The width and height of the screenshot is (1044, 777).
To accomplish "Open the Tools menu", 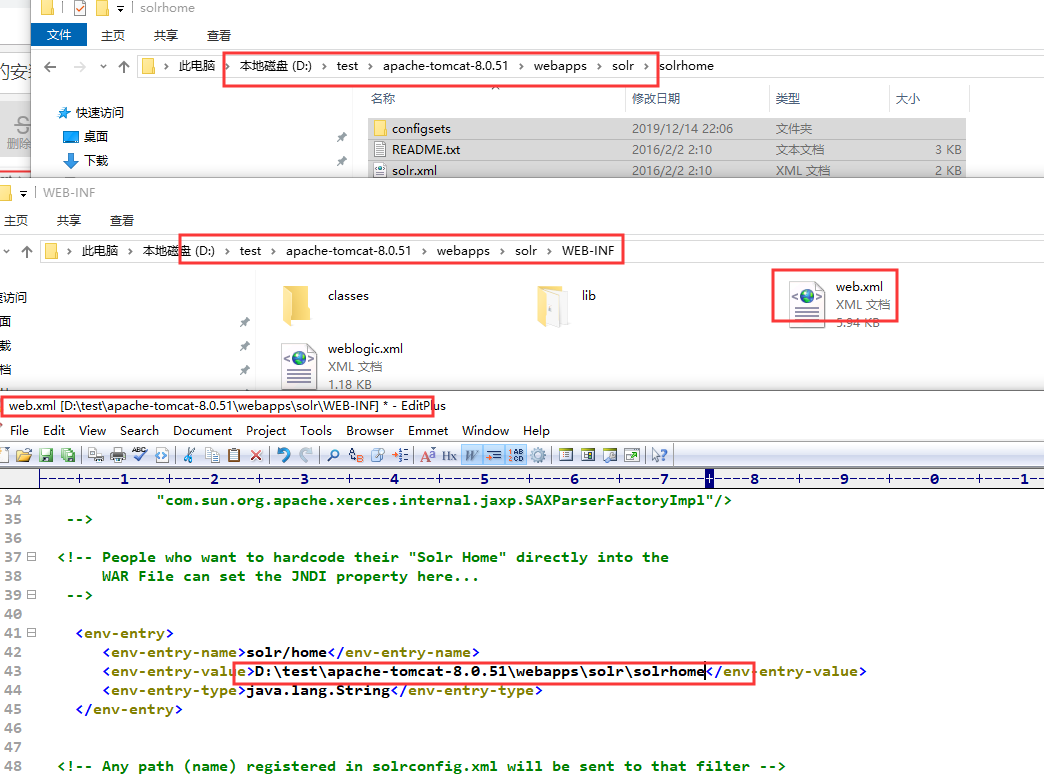I will (316, 431).
